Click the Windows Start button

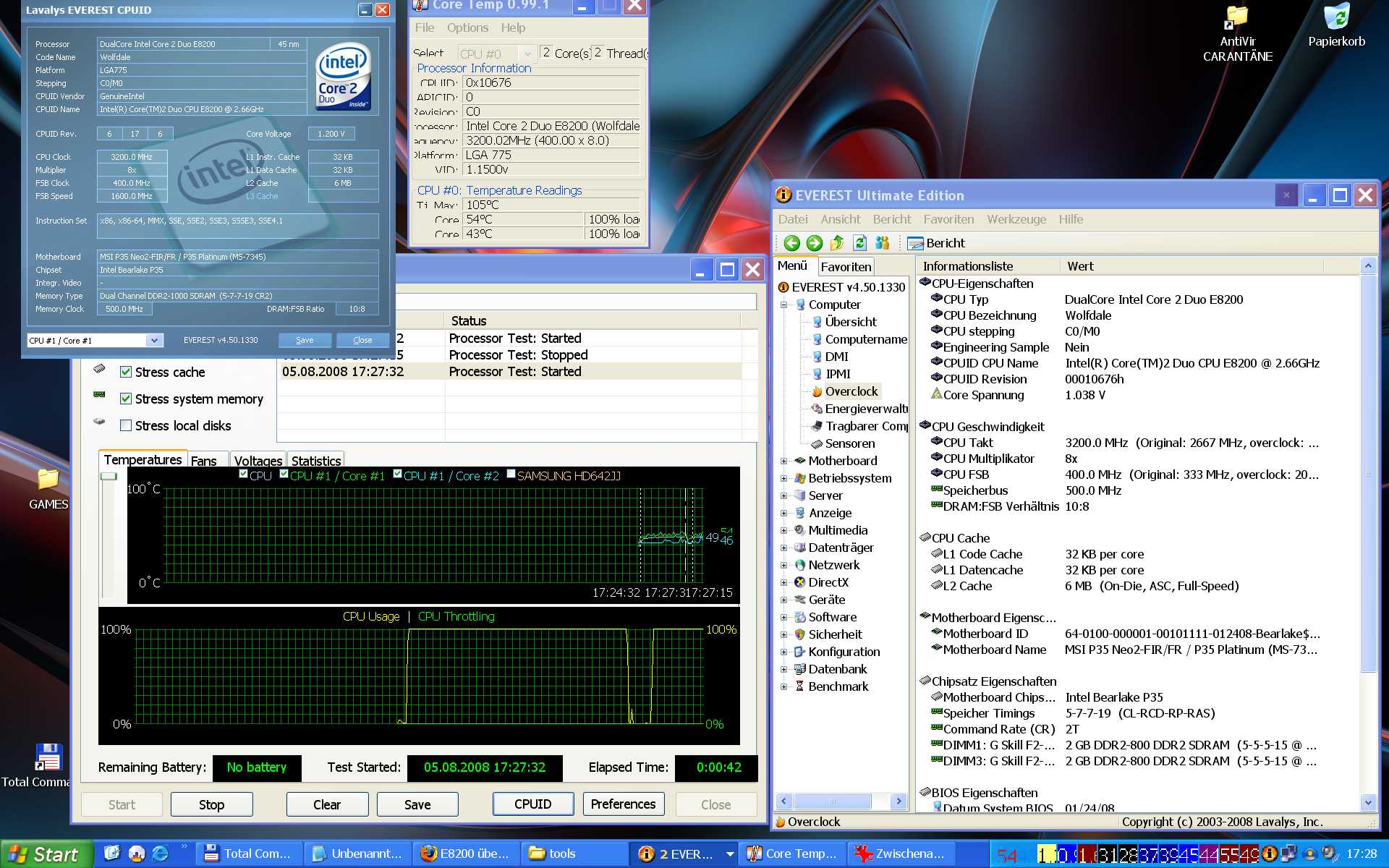47,854
